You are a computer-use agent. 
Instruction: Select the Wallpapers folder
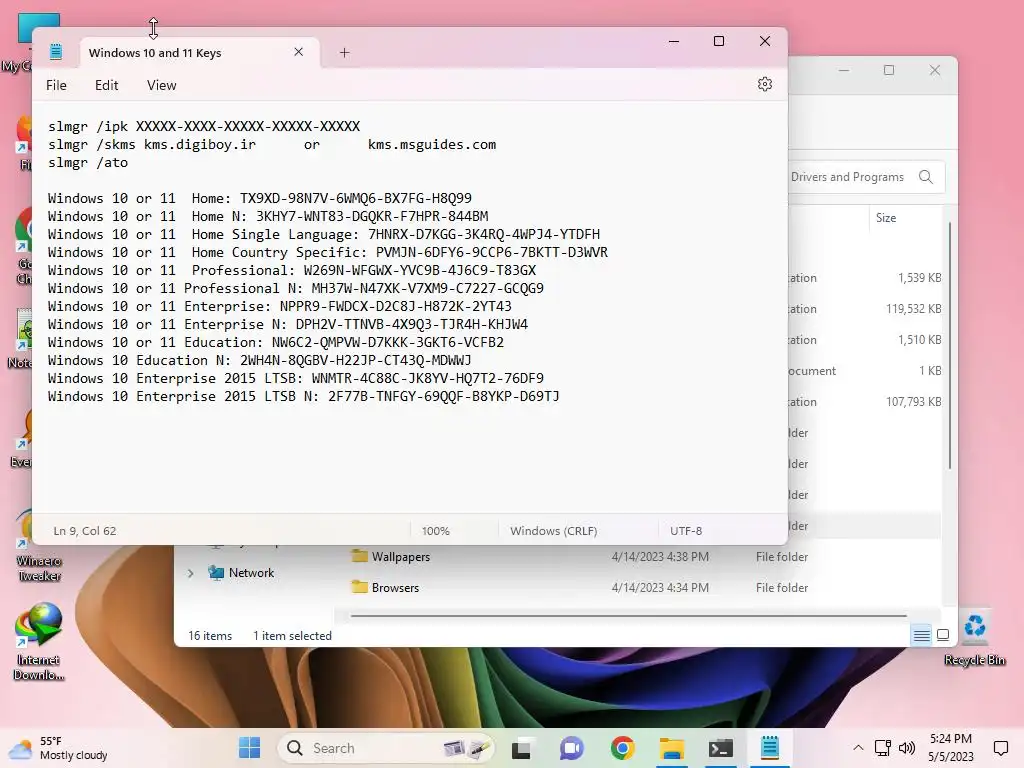coord(400,557)
